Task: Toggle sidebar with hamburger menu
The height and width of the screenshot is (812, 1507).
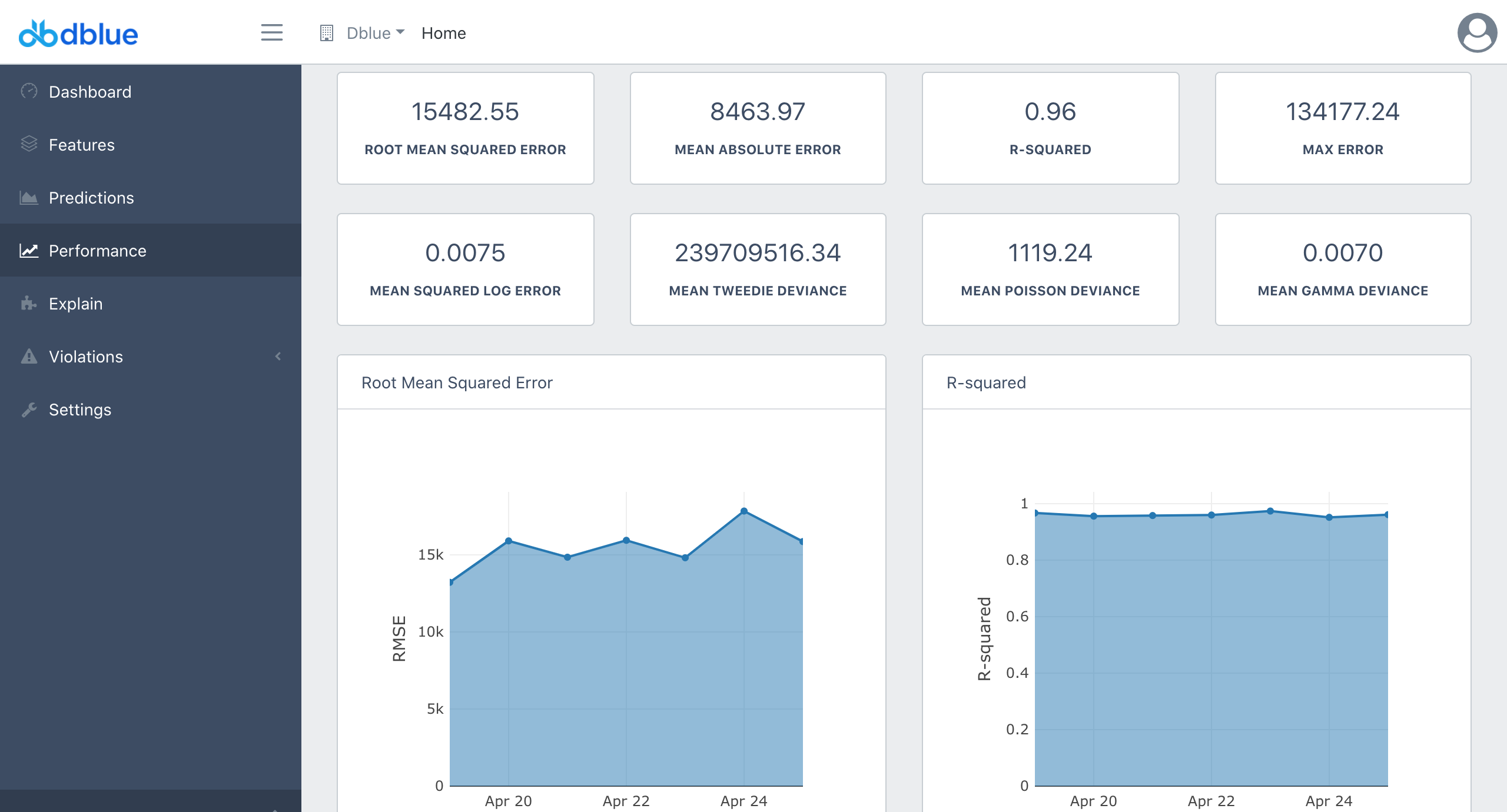Action: [272, 32]
